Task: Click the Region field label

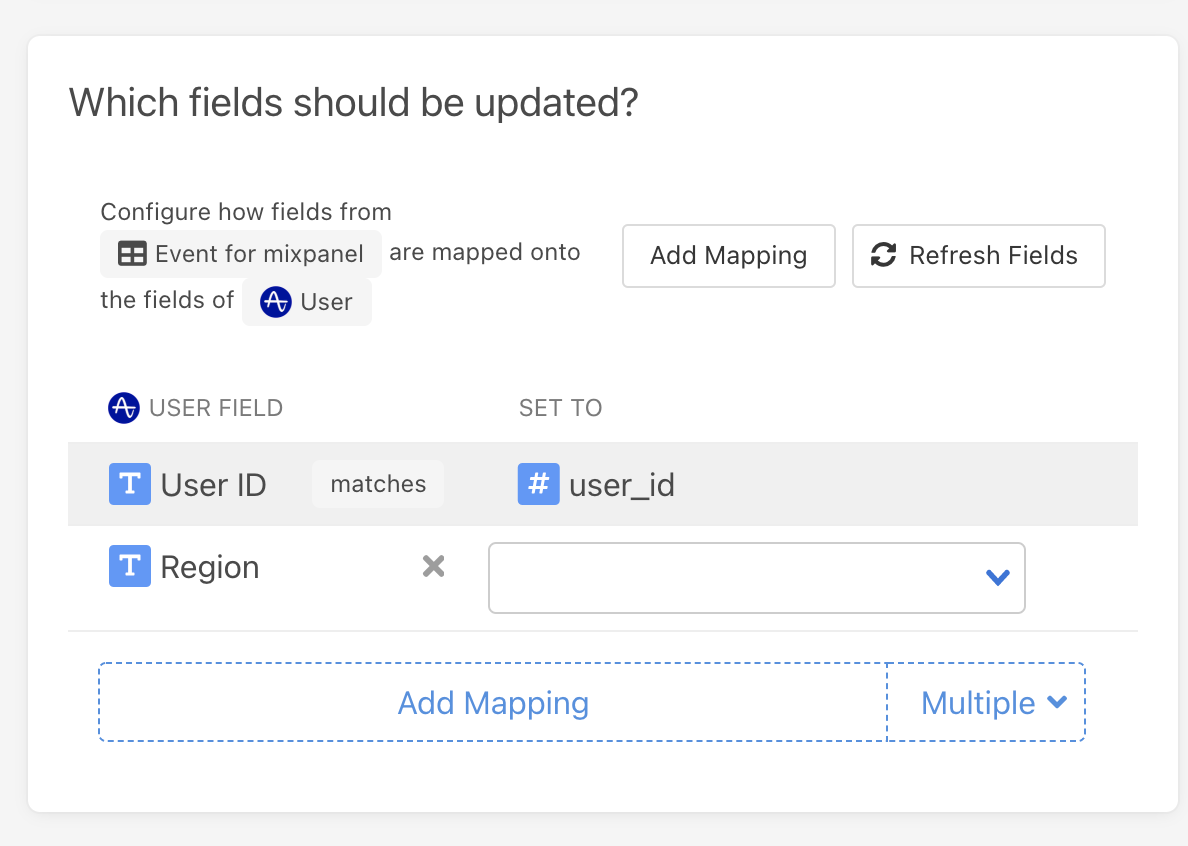Action: [x=210, y=567]
